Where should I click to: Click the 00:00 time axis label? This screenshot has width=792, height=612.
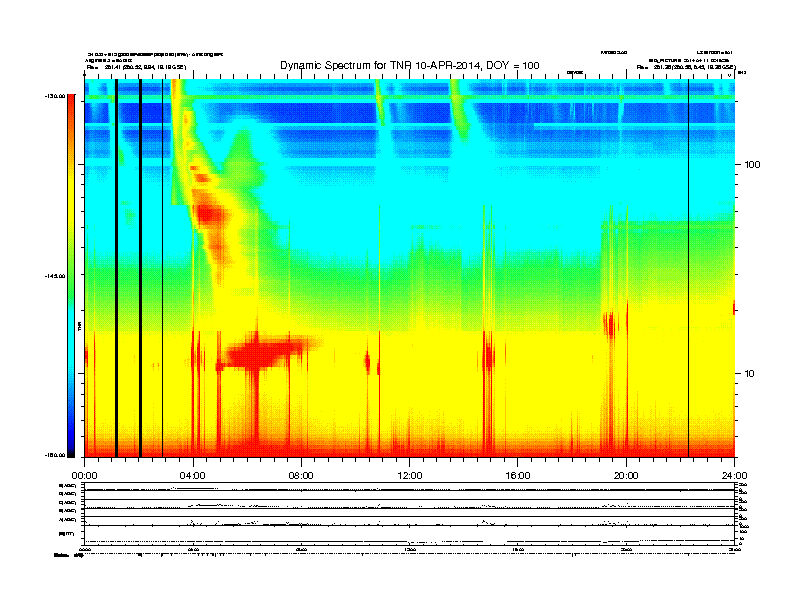(84, 476)
